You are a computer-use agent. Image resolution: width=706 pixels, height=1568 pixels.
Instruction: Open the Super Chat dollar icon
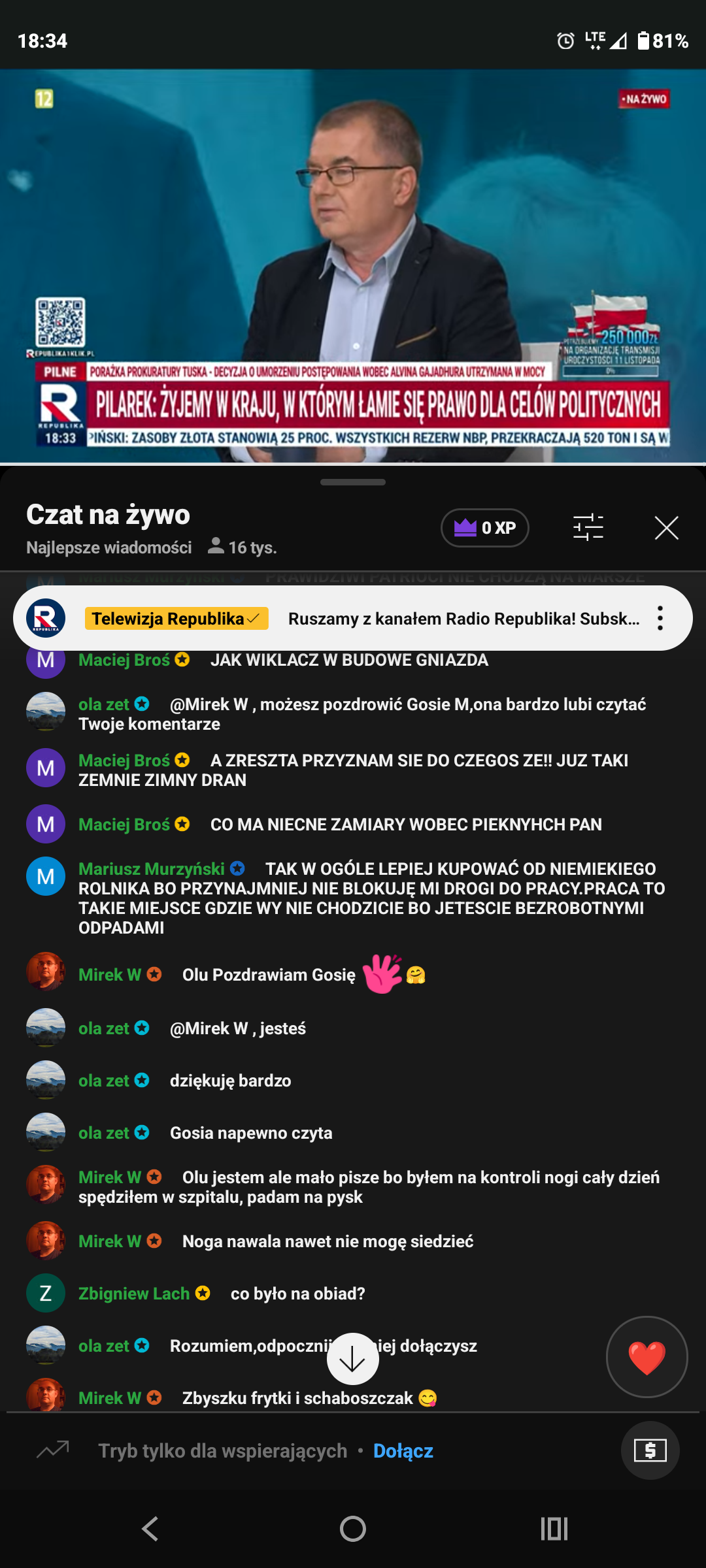(650, 1450)
